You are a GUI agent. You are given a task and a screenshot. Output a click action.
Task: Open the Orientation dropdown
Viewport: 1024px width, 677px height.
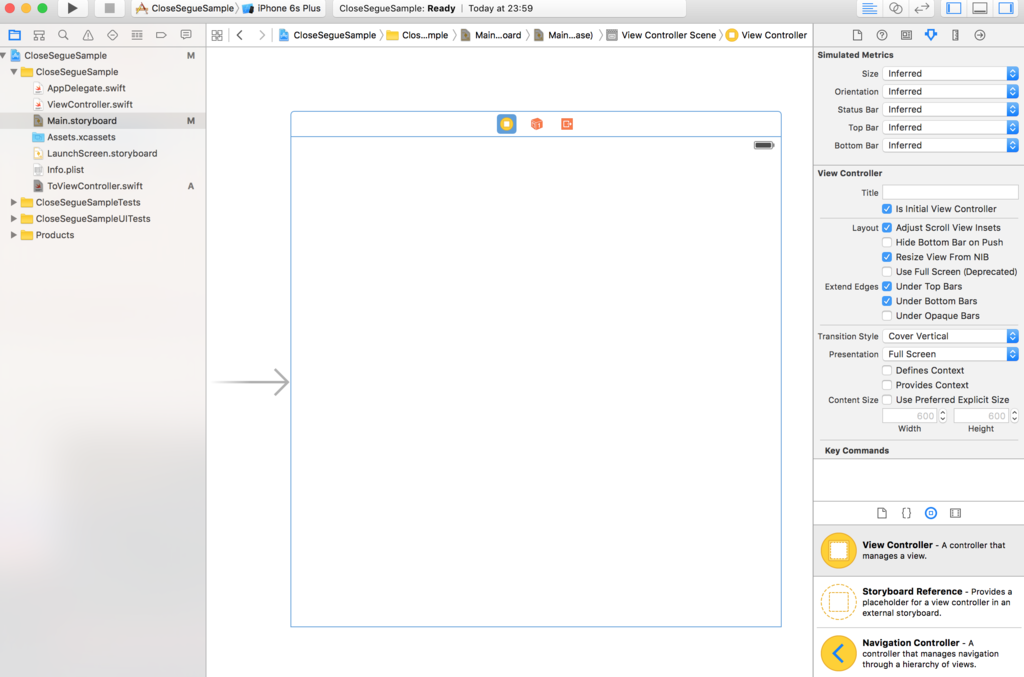950,91
